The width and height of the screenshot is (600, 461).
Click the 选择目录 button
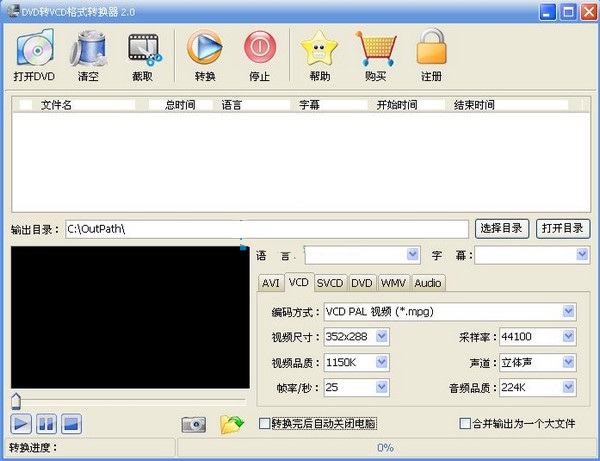[502, 229]
